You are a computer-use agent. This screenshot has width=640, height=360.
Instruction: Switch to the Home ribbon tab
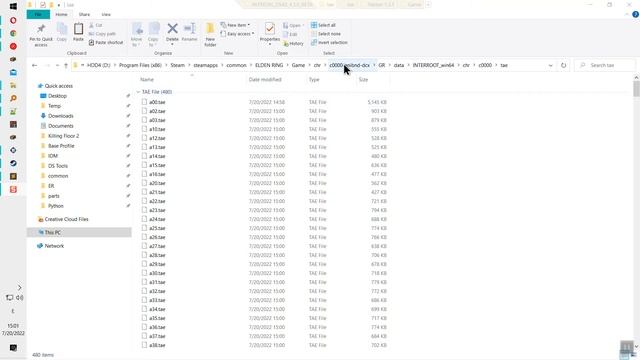61,14
